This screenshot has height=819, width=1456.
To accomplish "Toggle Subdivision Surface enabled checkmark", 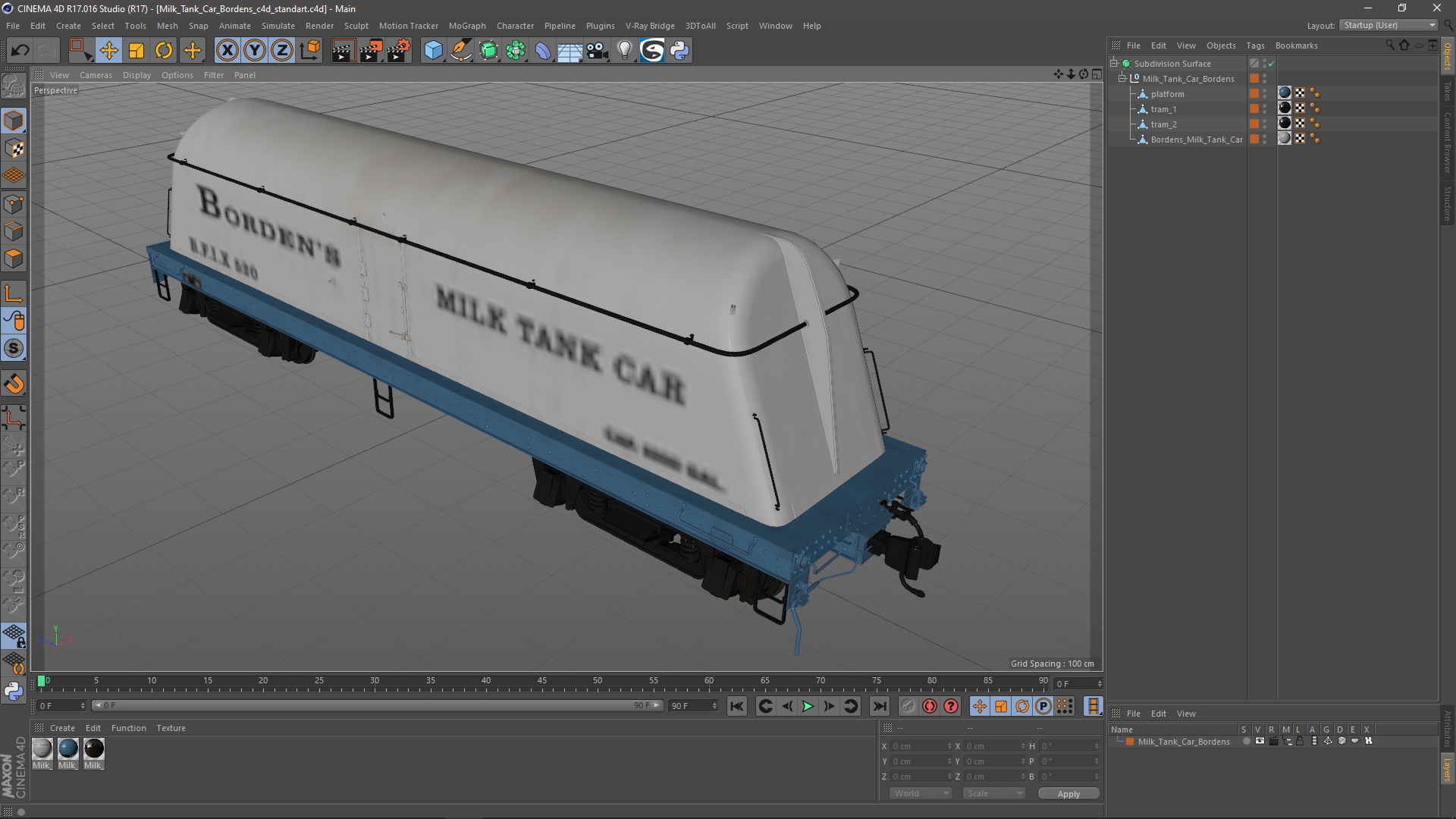I will coord(1272,64).
